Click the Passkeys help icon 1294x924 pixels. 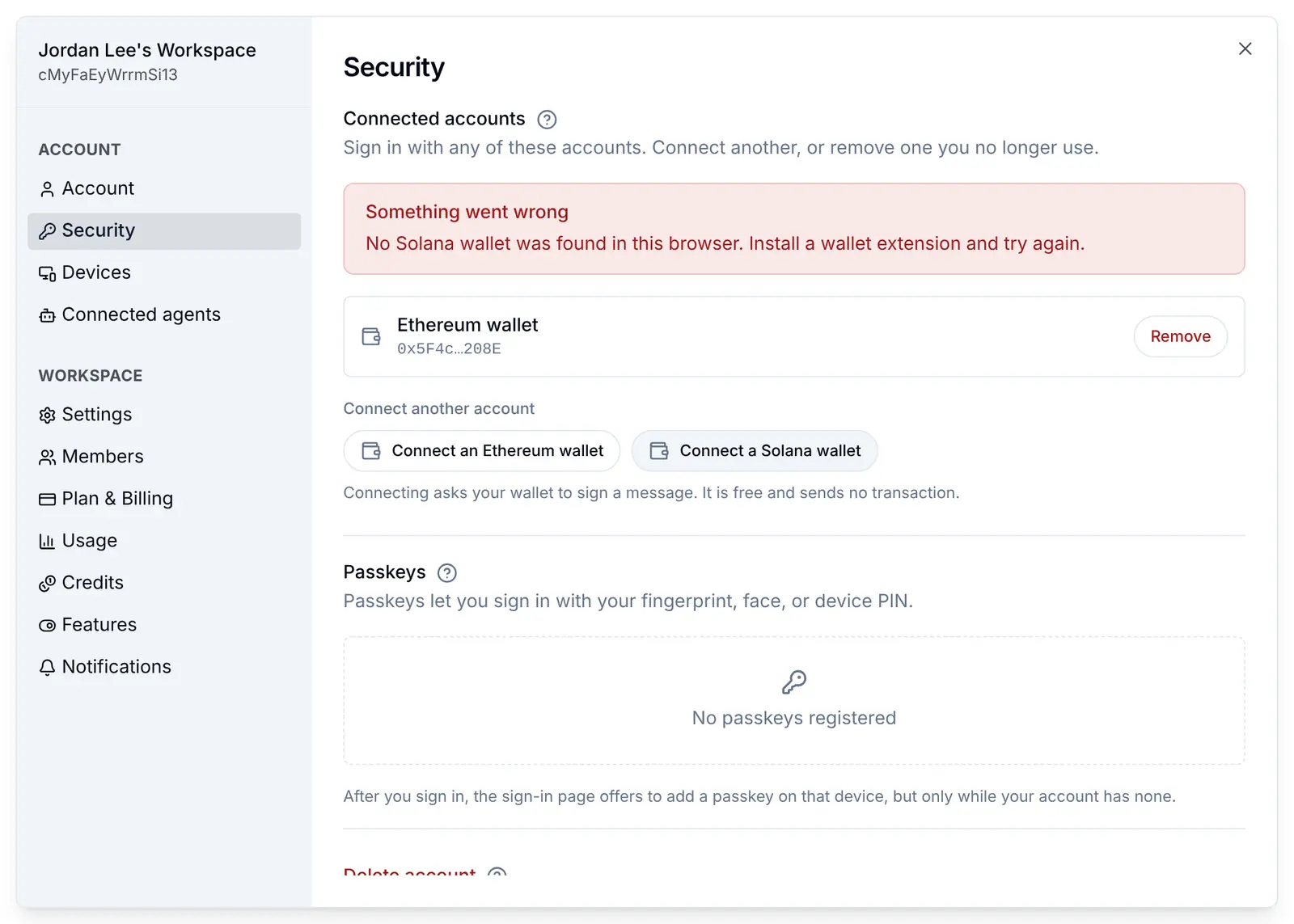447,573
